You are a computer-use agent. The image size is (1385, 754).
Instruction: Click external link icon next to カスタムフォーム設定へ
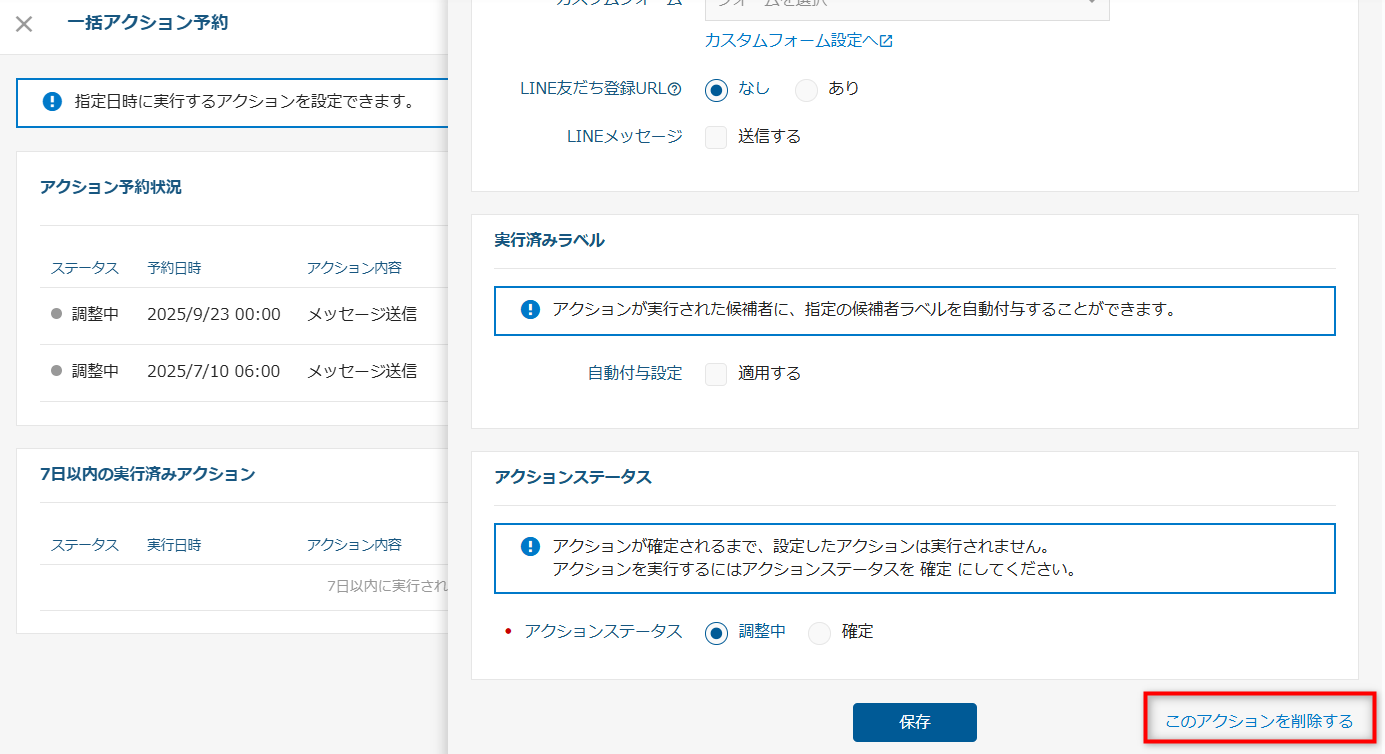886,41
